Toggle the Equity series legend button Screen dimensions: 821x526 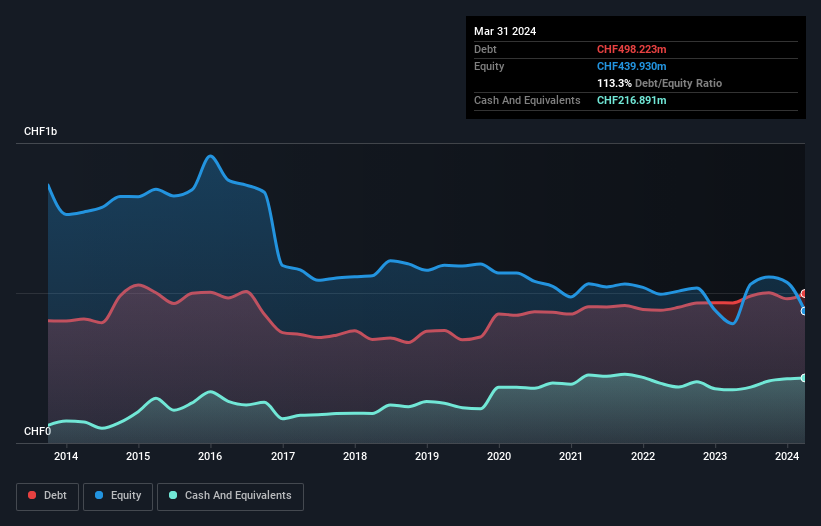coord(118,496)
